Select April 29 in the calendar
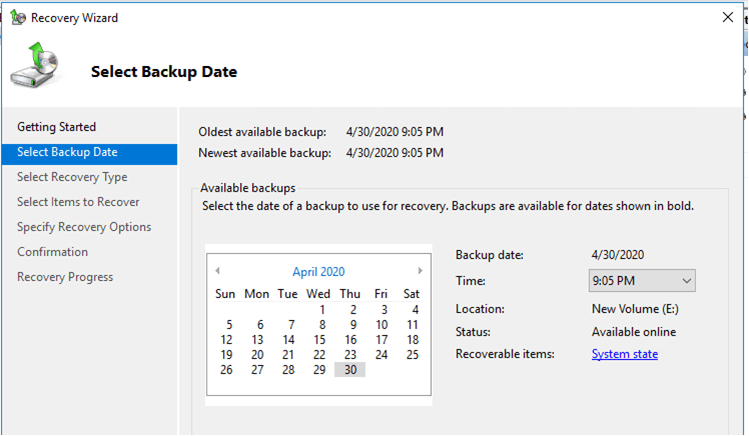 [x=319, y=370]
